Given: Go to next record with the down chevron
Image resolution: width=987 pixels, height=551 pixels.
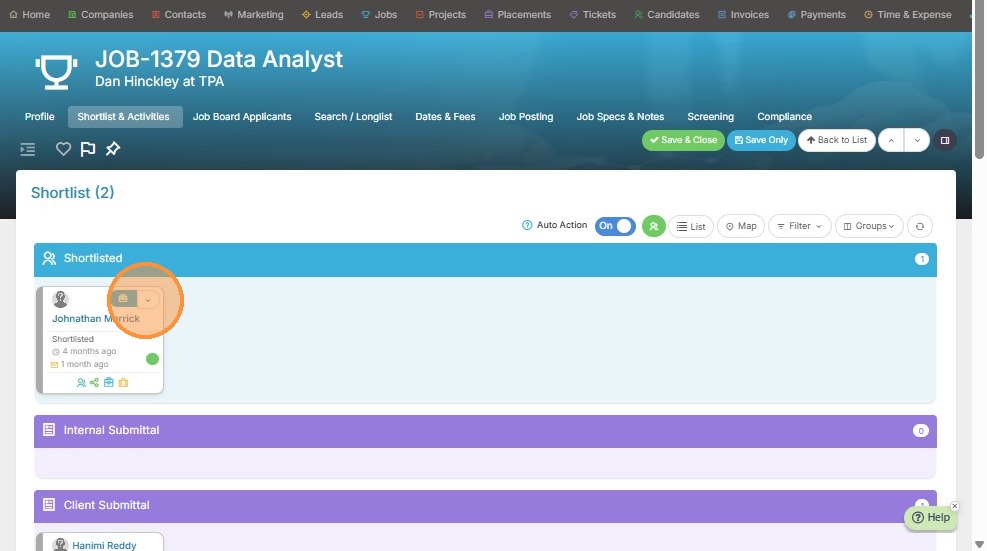Looking at the screenshot, I should [917, 140].
